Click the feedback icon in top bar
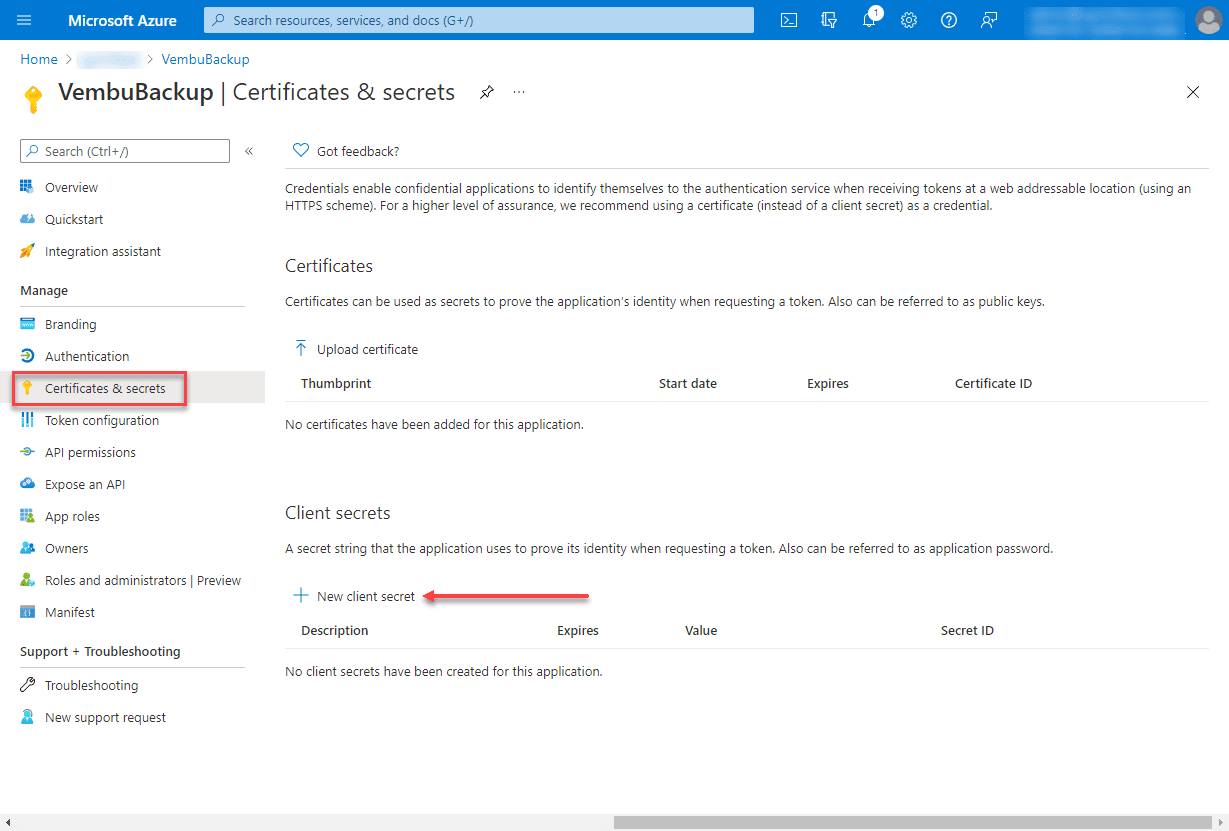This screenshot has height=831, width=1229. [x=989, y=20]
